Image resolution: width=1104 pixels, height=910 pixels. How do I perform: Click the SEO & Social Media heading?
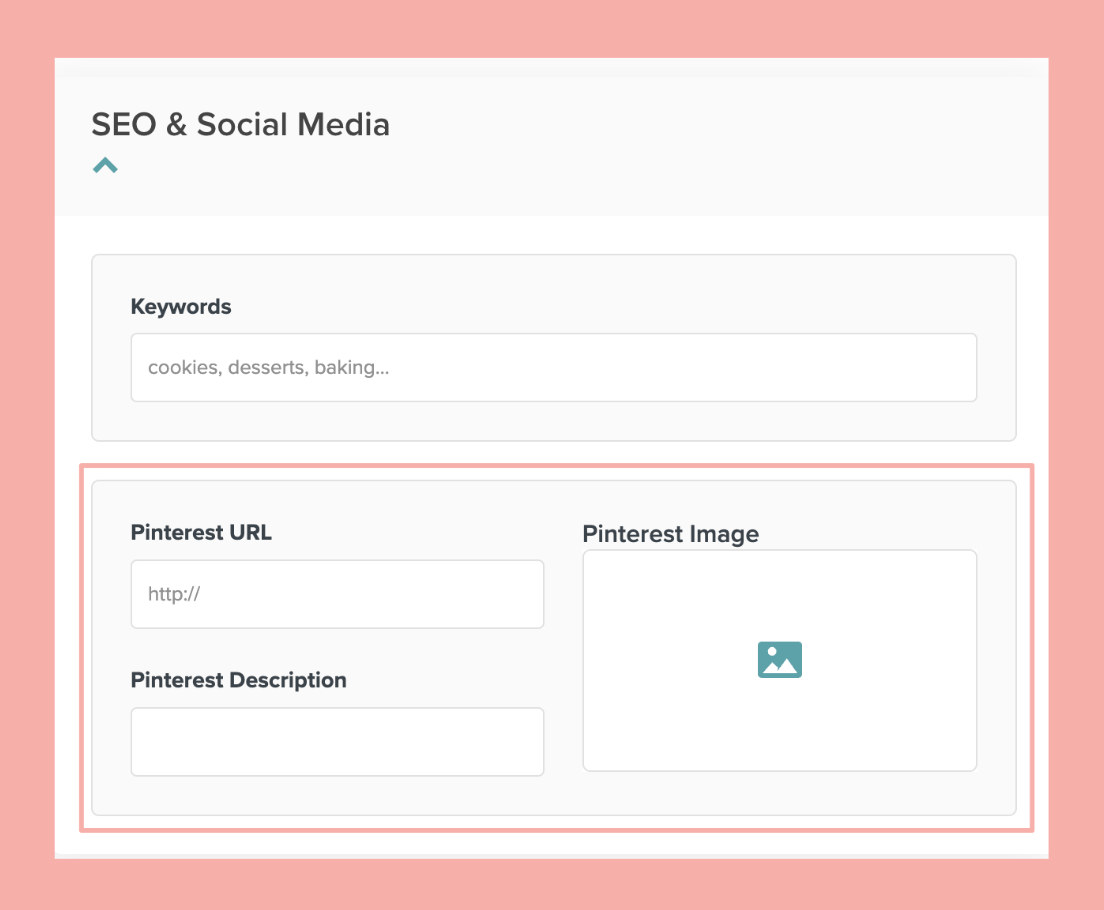[x=240, y=125]
